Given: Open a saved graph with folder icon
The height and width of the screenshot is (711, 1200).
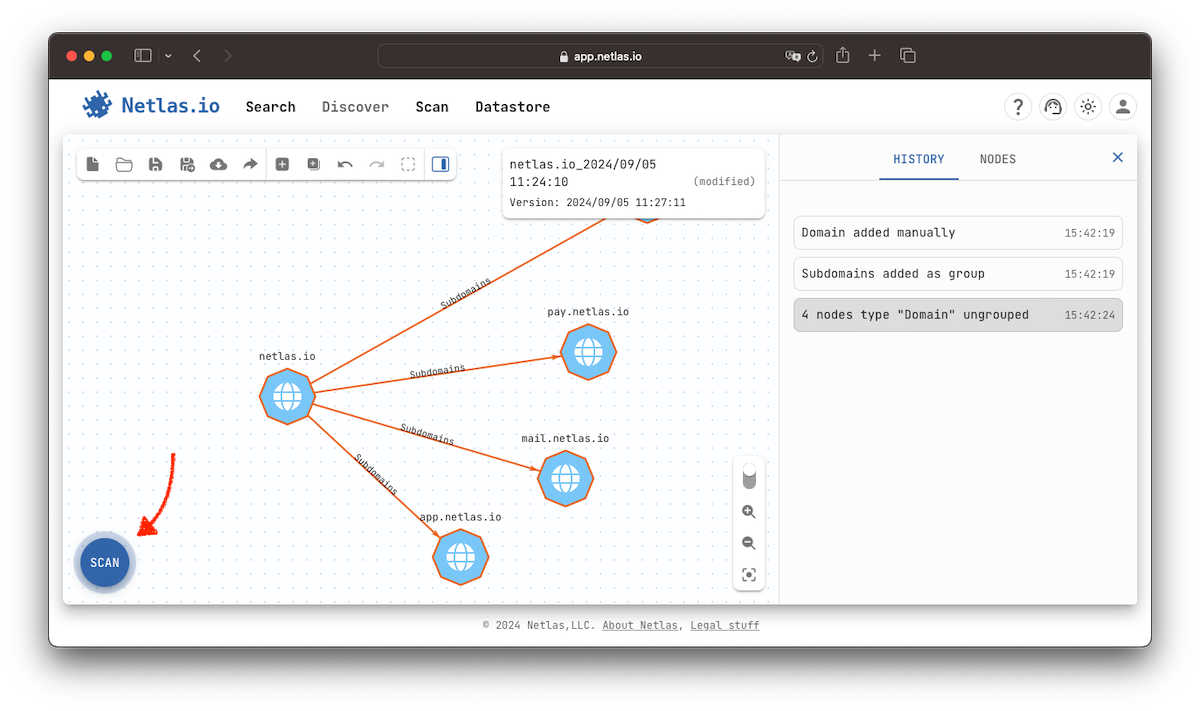Looking at the screenshot, I should point(124,165).
